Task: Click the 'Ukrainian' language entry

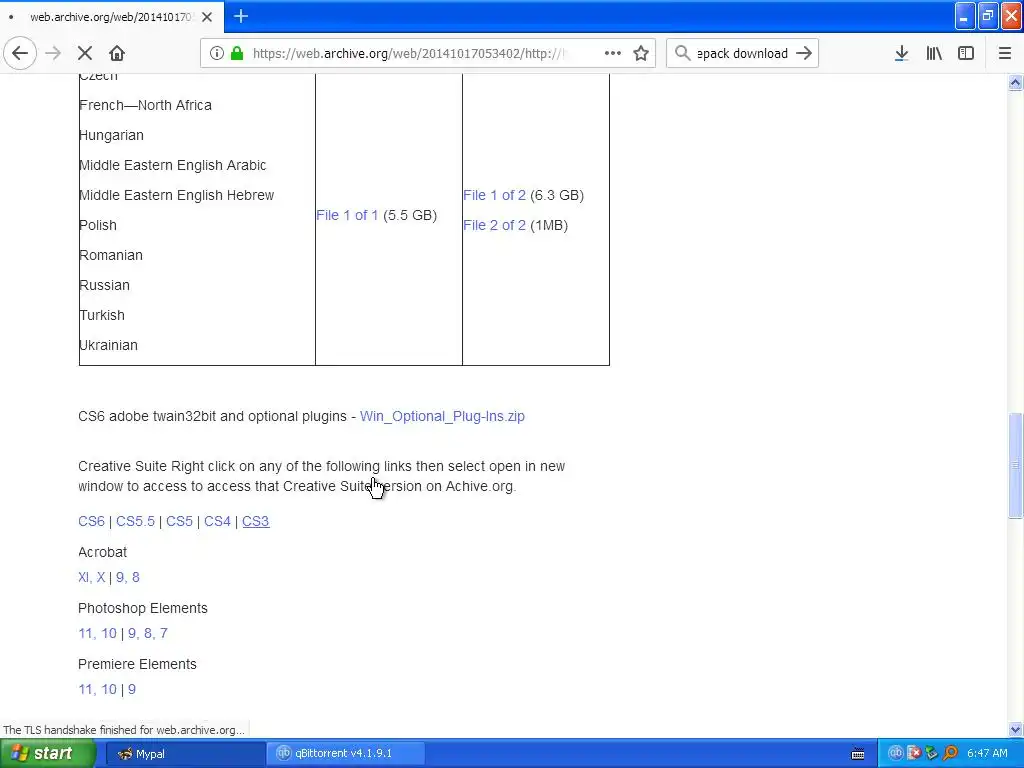Action: 108,345
